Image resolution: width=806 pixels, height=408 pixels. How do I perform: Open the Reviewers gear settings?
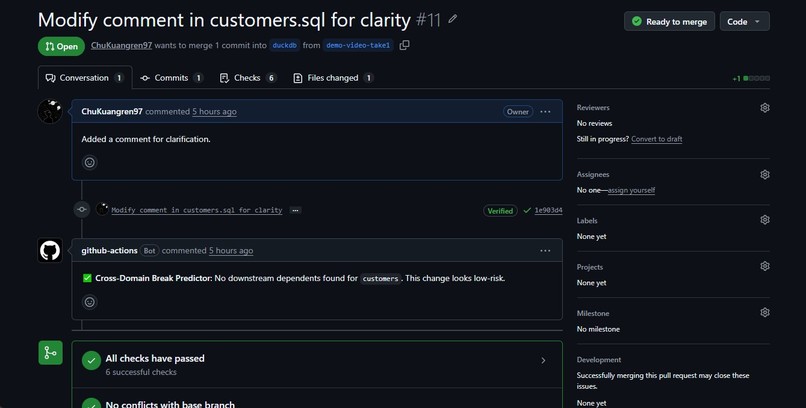765,107
